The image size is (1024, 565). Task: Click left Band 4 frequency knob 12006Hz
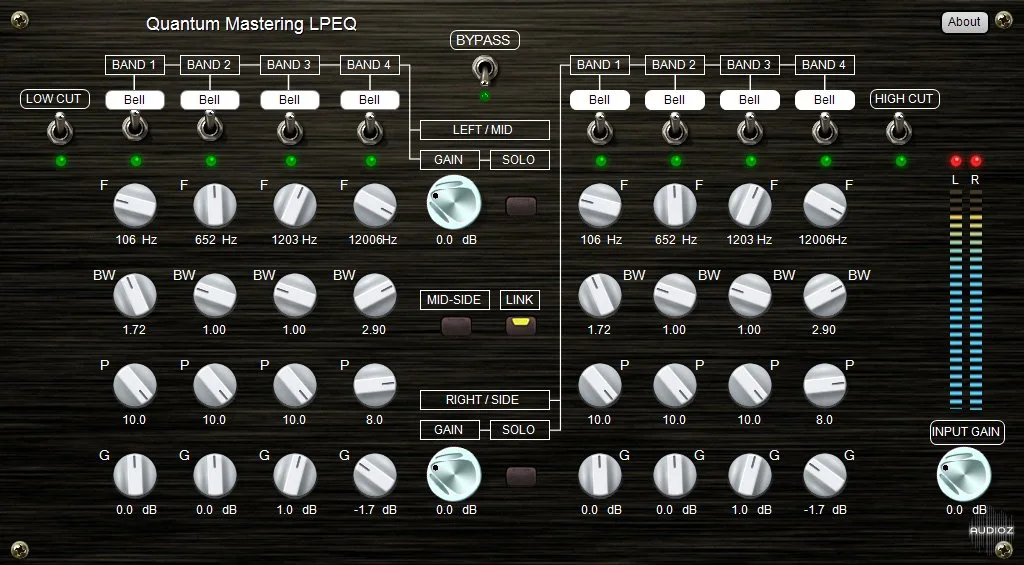[x=375, y=205]
